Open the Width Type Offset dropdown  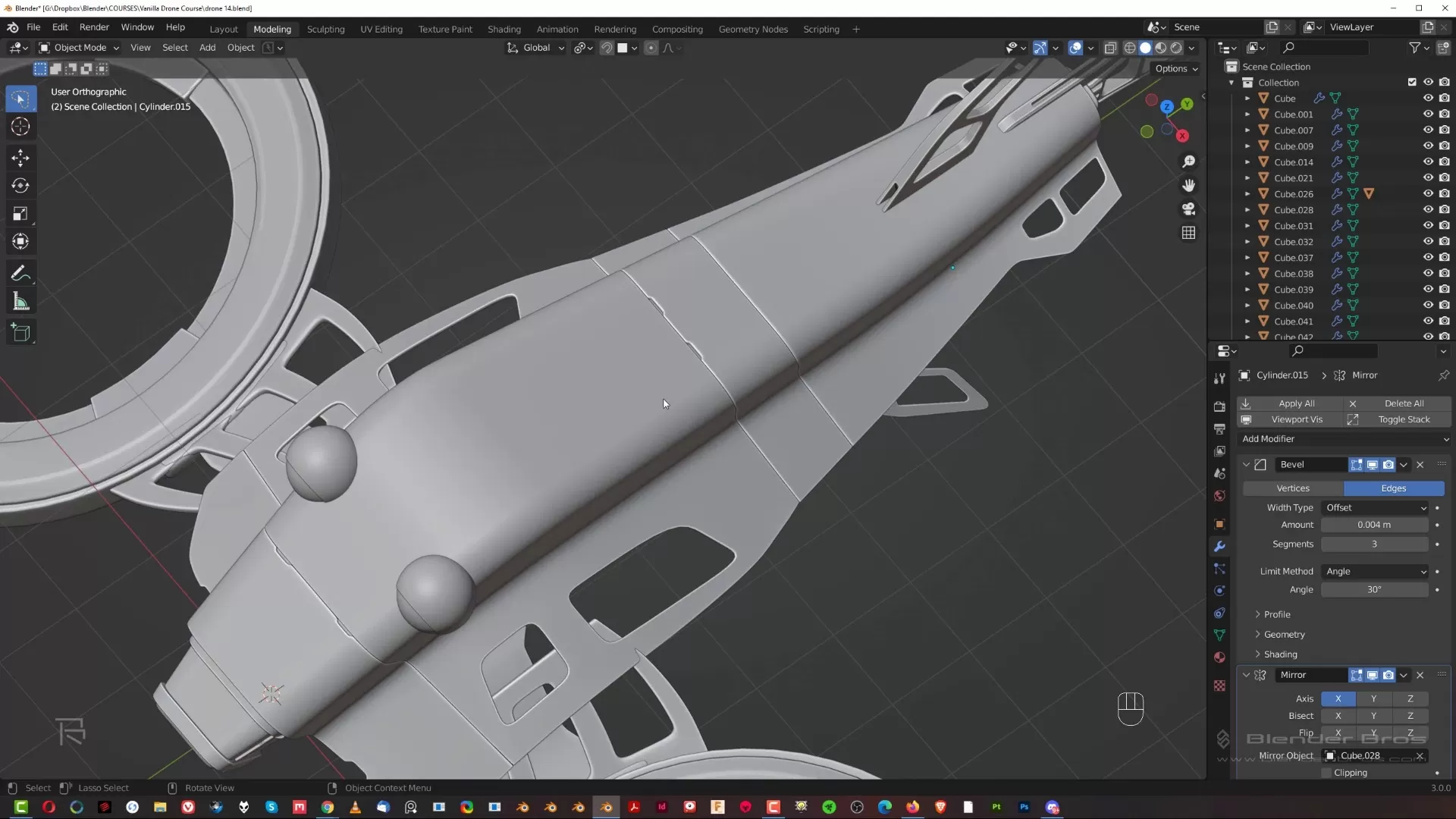(x=1375, y=508)
